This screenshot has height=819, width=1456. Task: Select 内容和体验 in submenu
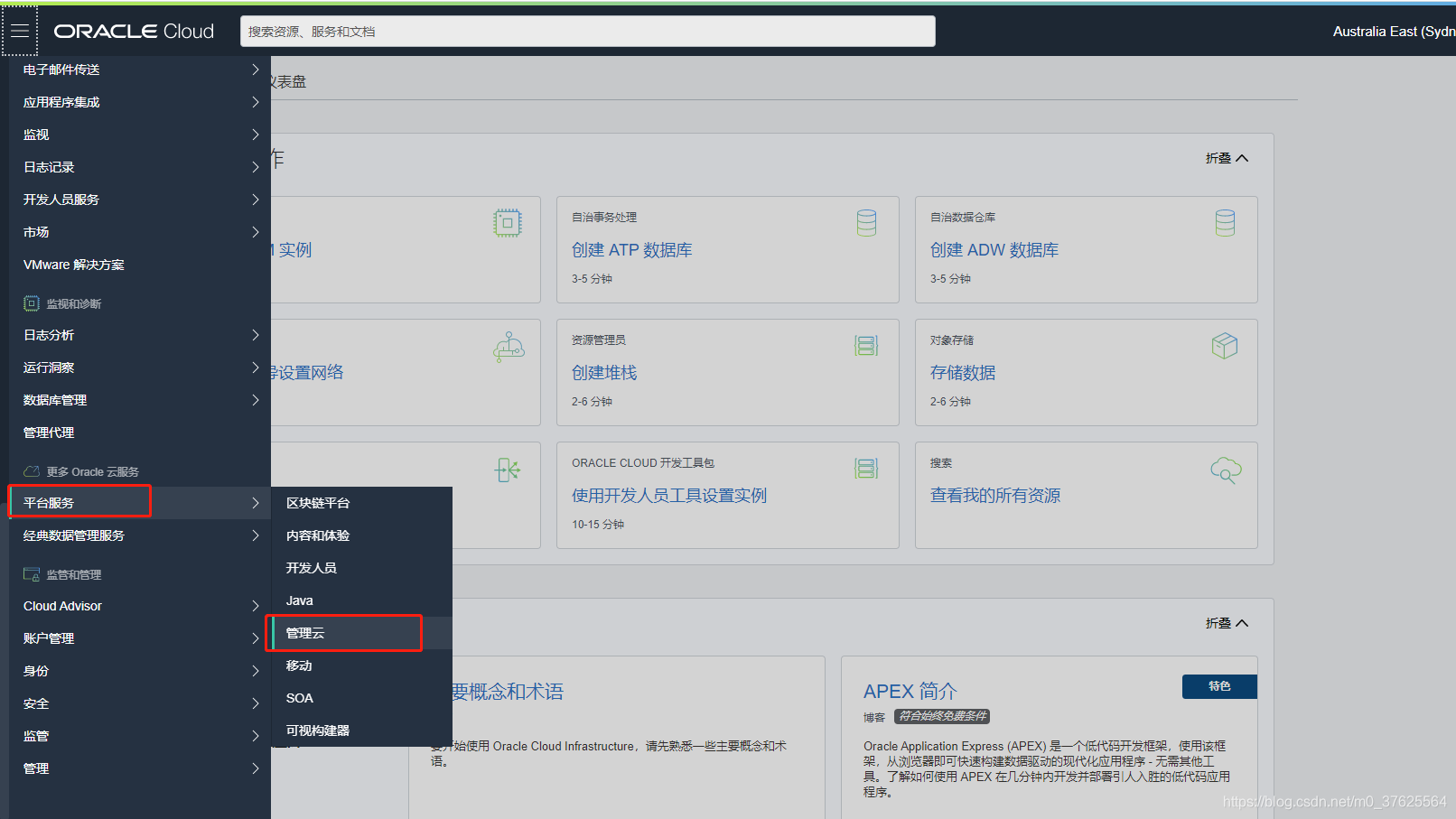[x=361, y=535]
